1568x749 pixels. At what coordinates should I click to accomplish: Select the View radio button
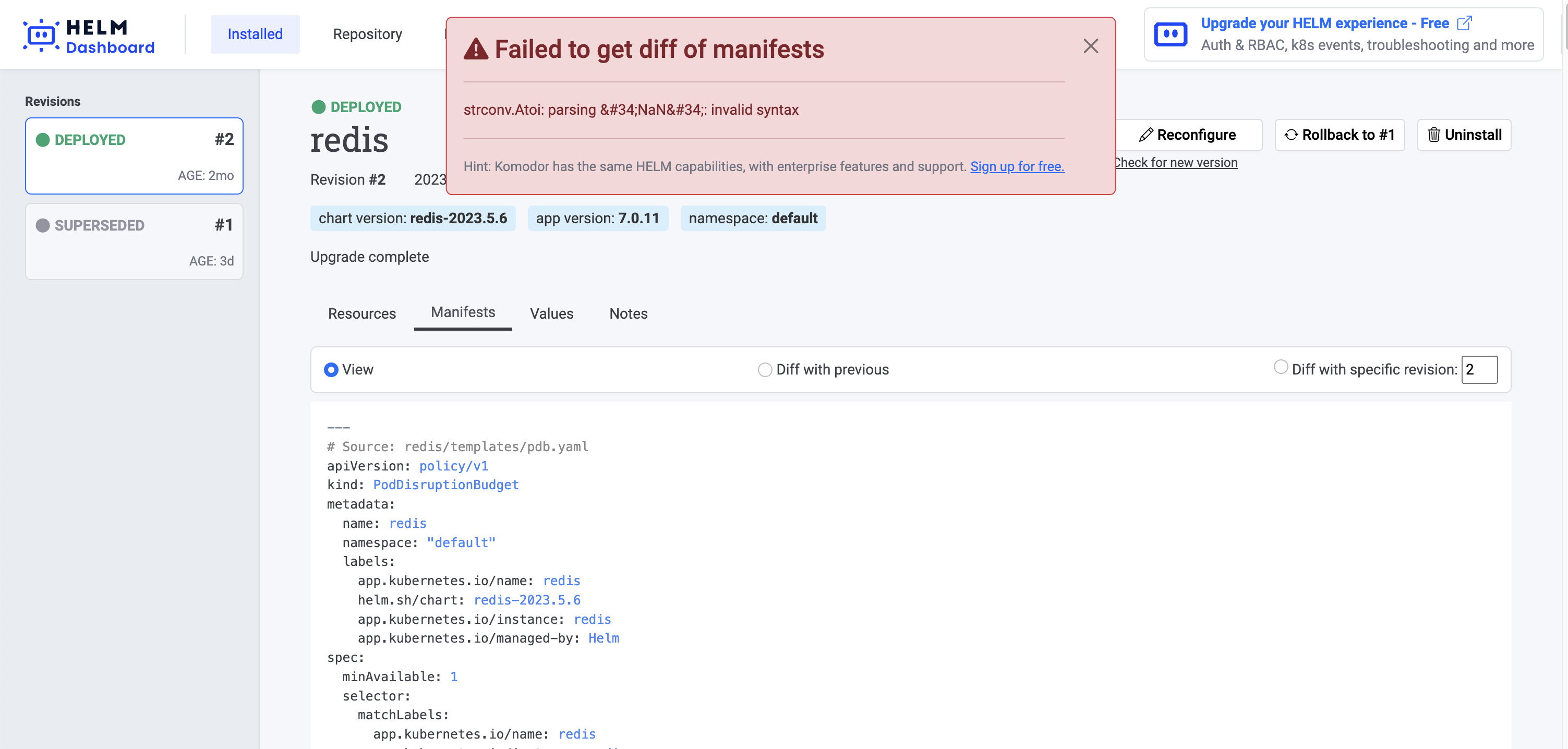click(x=331, y=369)
